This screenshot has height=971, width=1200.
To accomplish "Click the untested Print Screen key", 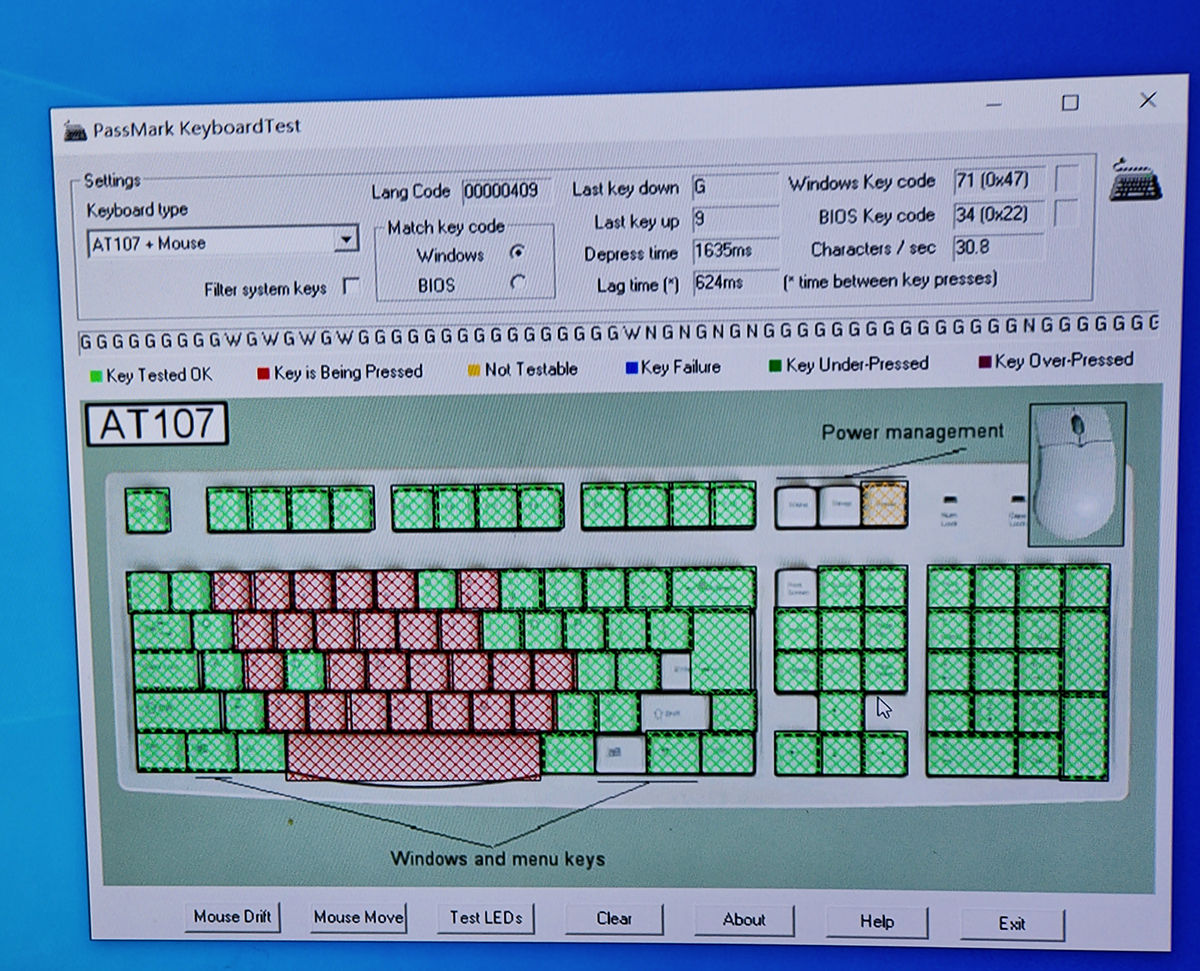I will 796,587.
